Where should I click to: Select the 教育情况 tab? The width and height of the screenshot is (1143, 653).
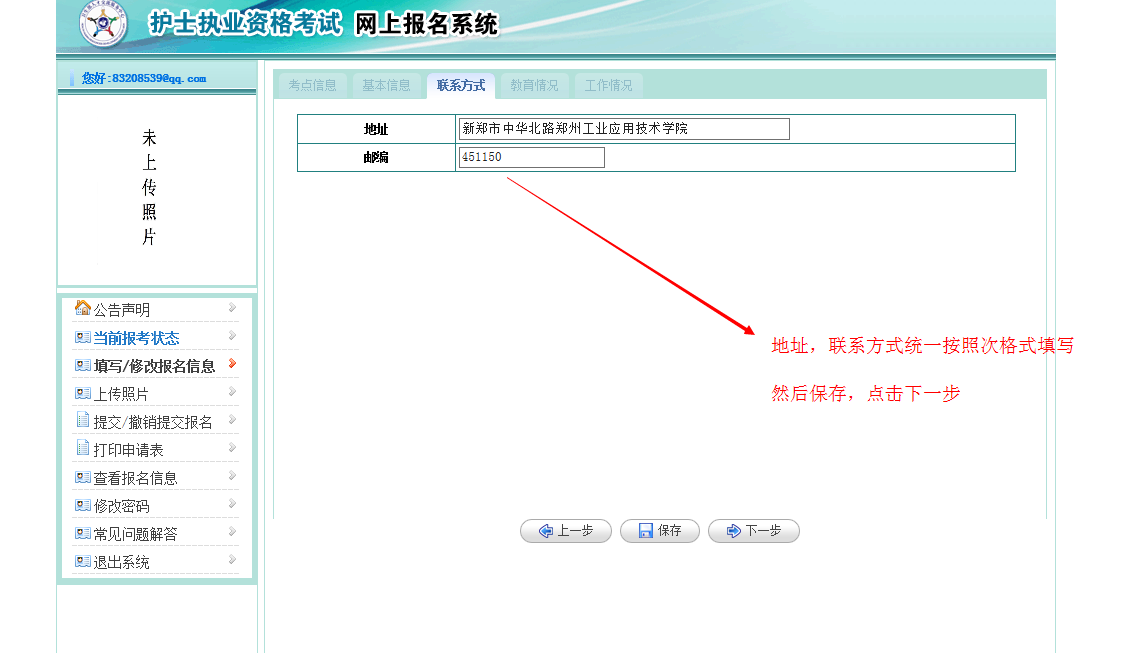click(534, 86)
